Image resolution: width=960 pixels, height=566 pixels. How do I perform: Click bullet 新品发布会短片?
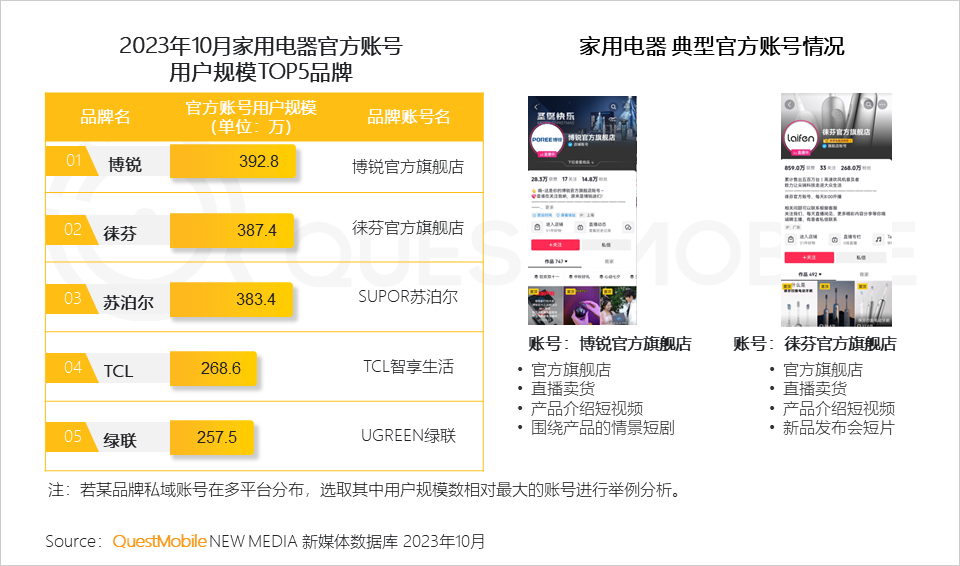point(838,428)
